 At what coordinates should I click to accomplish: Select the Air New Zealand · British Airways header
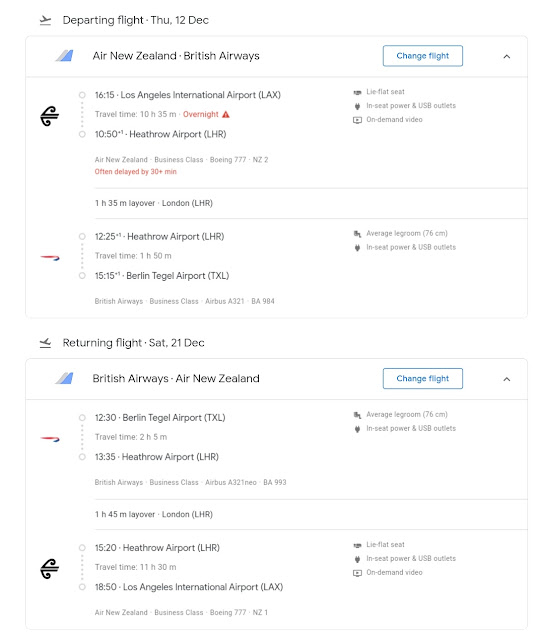point(176,56)
